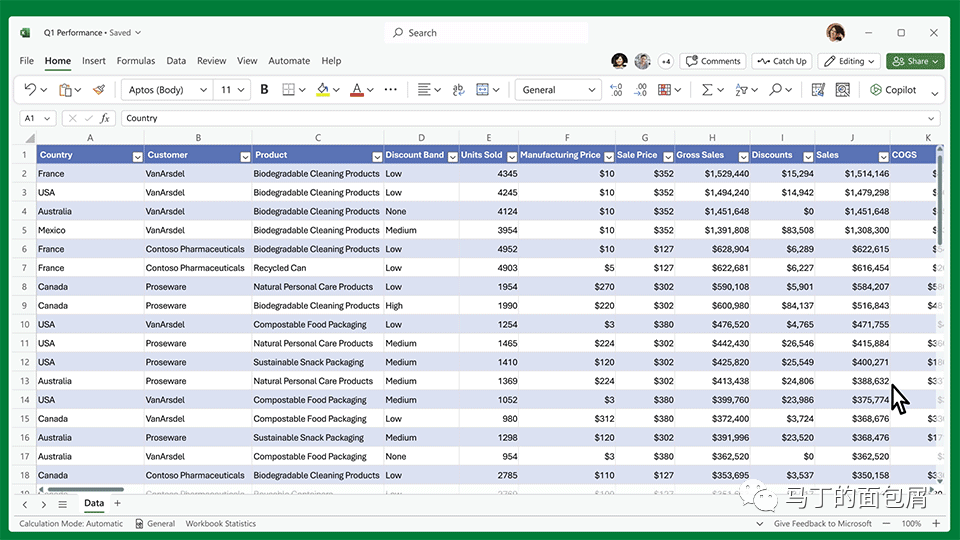Open the General number format dropdown
The height and width of the screenshot is (540, 960).
click(x=591, y=90)
